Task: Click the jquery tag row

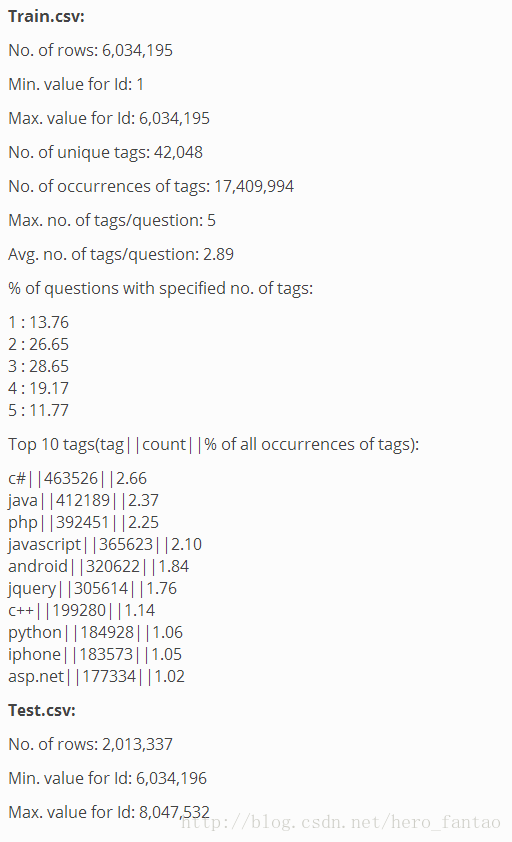Action: [92, 589]
